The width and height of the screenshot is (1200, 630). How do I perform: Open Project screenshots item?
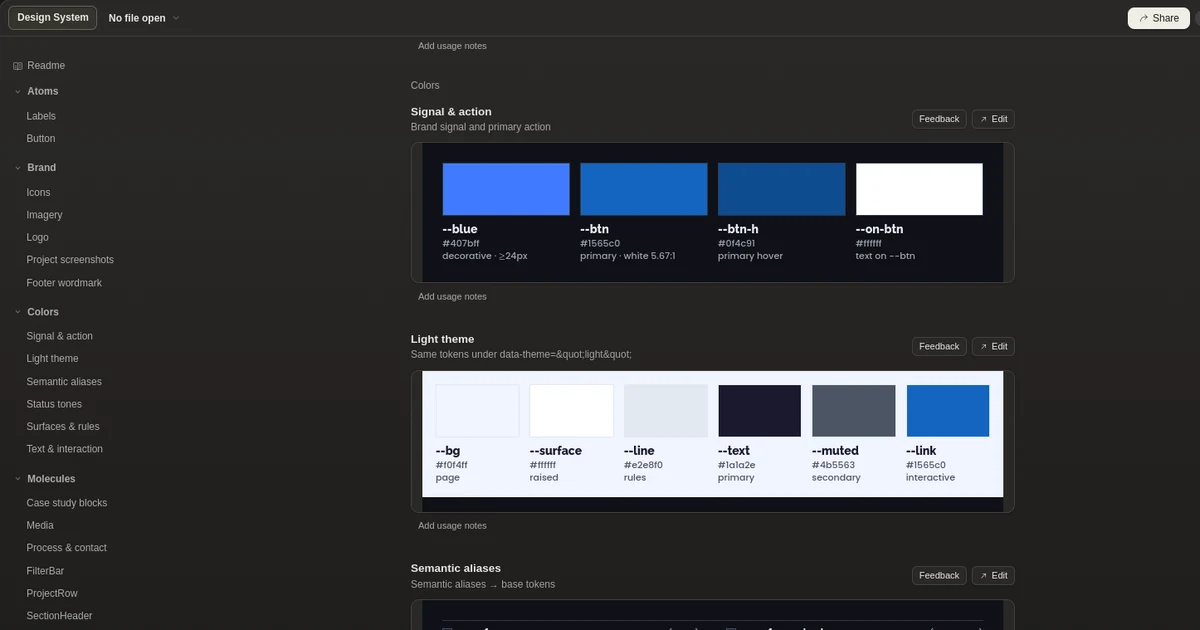point(70,260)
